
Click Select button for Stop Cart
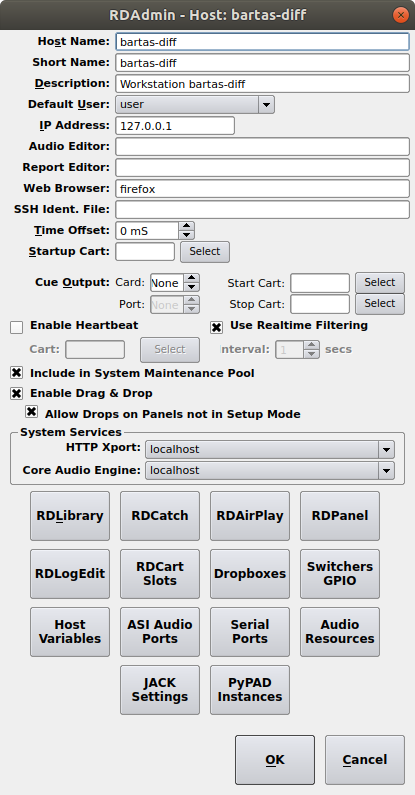[380, 304]
